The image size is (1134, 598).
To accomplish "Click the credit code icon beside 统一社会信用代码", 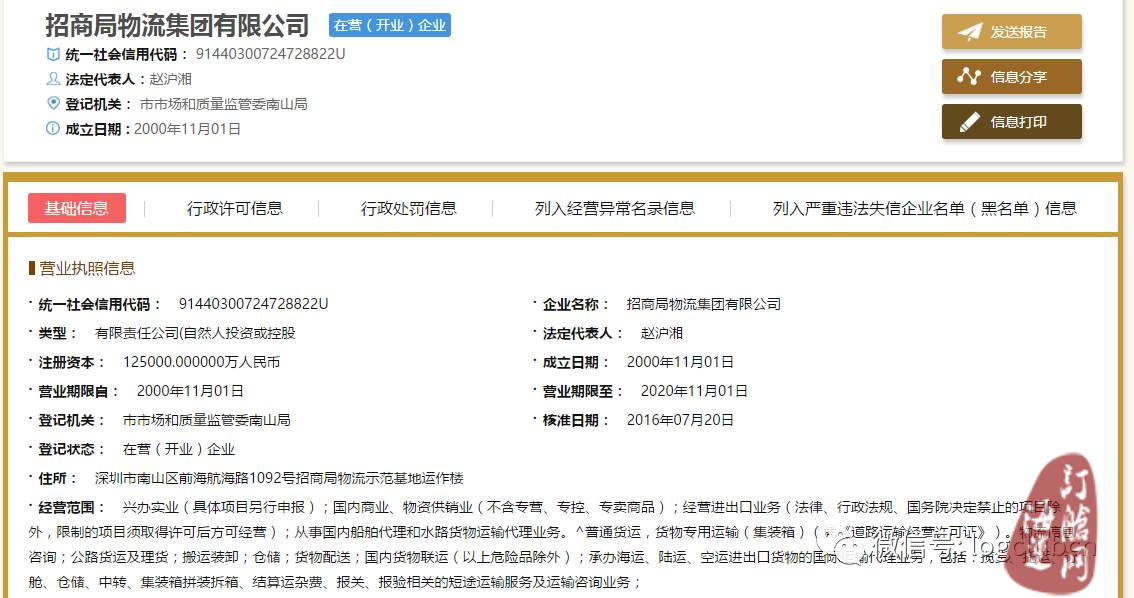I will (53, 54).
